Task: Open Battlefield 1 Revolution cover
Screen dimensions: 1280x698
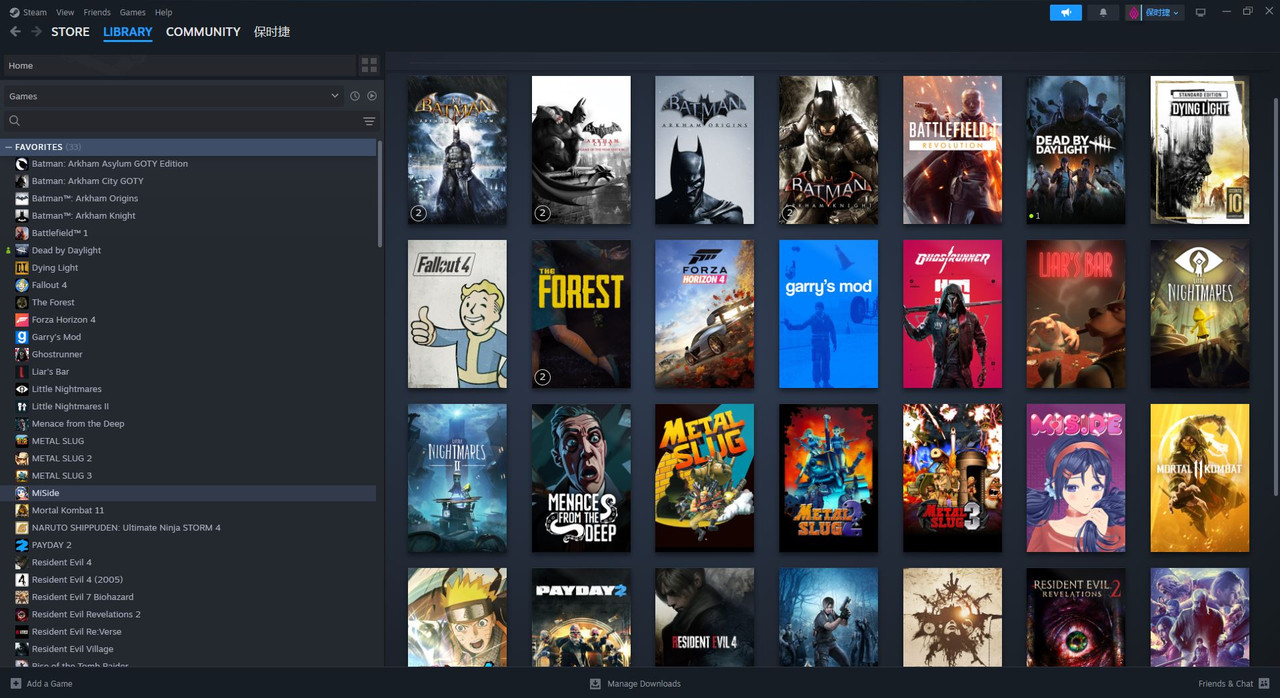Action: (952, 150)
